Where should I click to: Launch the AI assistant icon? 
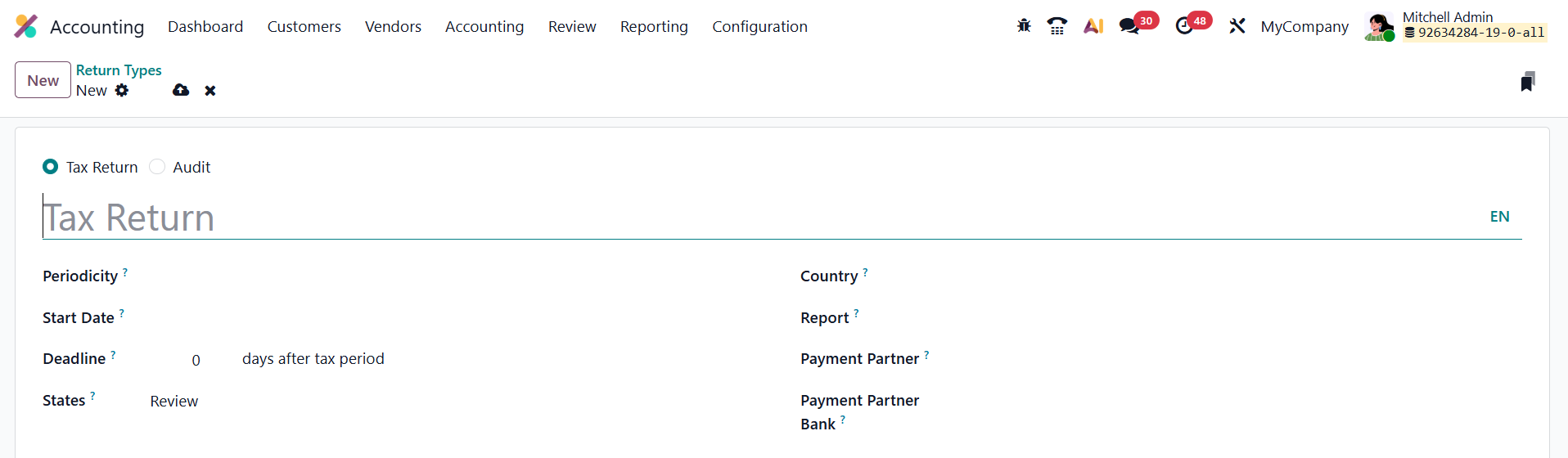point(1093,26)
